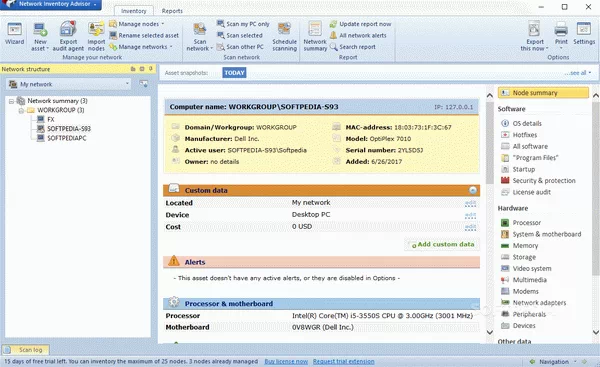
Task: Open Manage nodes dropdown
Action: 137,24
